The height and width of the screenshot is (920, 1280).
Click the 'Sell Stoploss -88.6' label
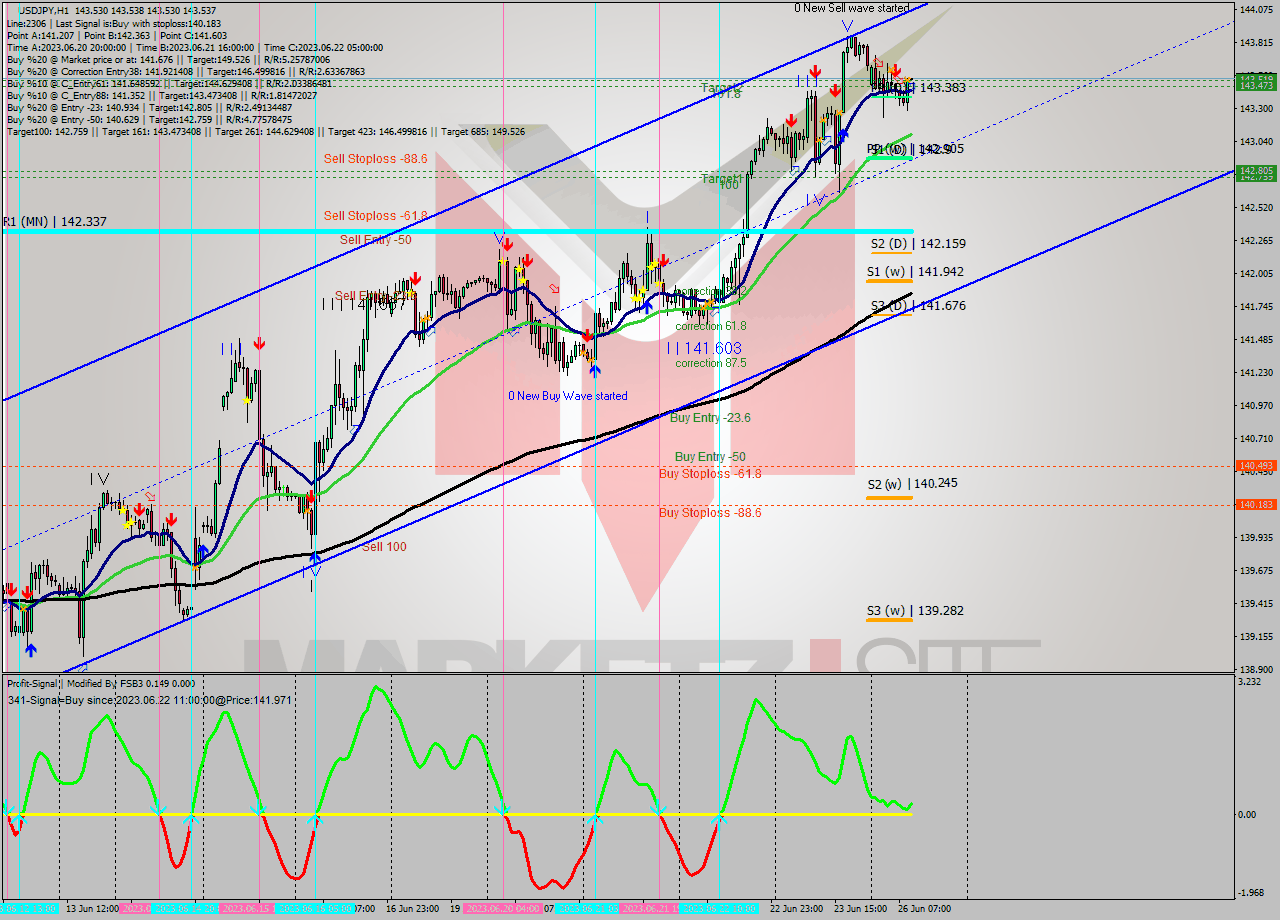375,158
